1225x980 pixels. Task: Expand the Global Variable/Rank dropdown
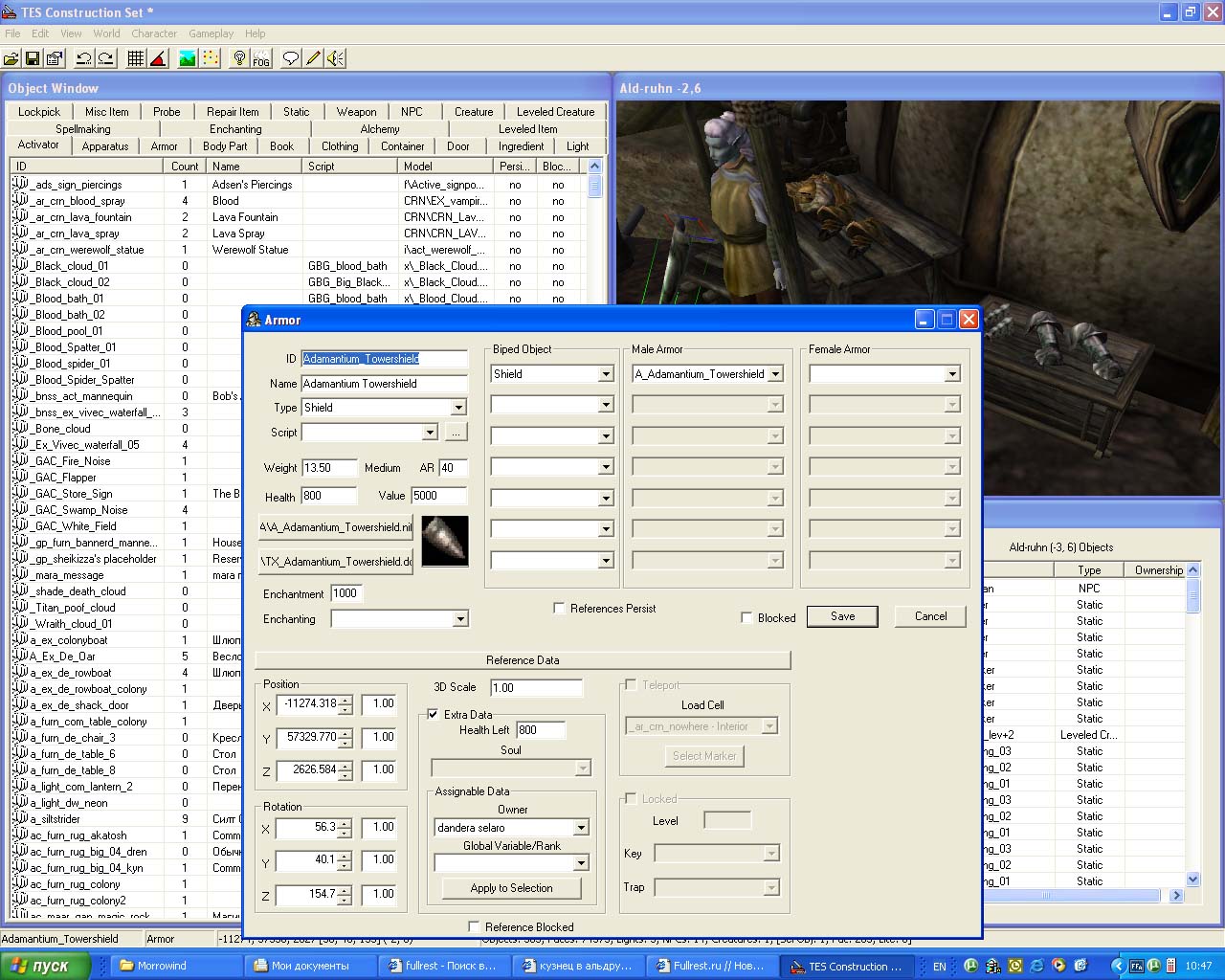tap(581, 863)
